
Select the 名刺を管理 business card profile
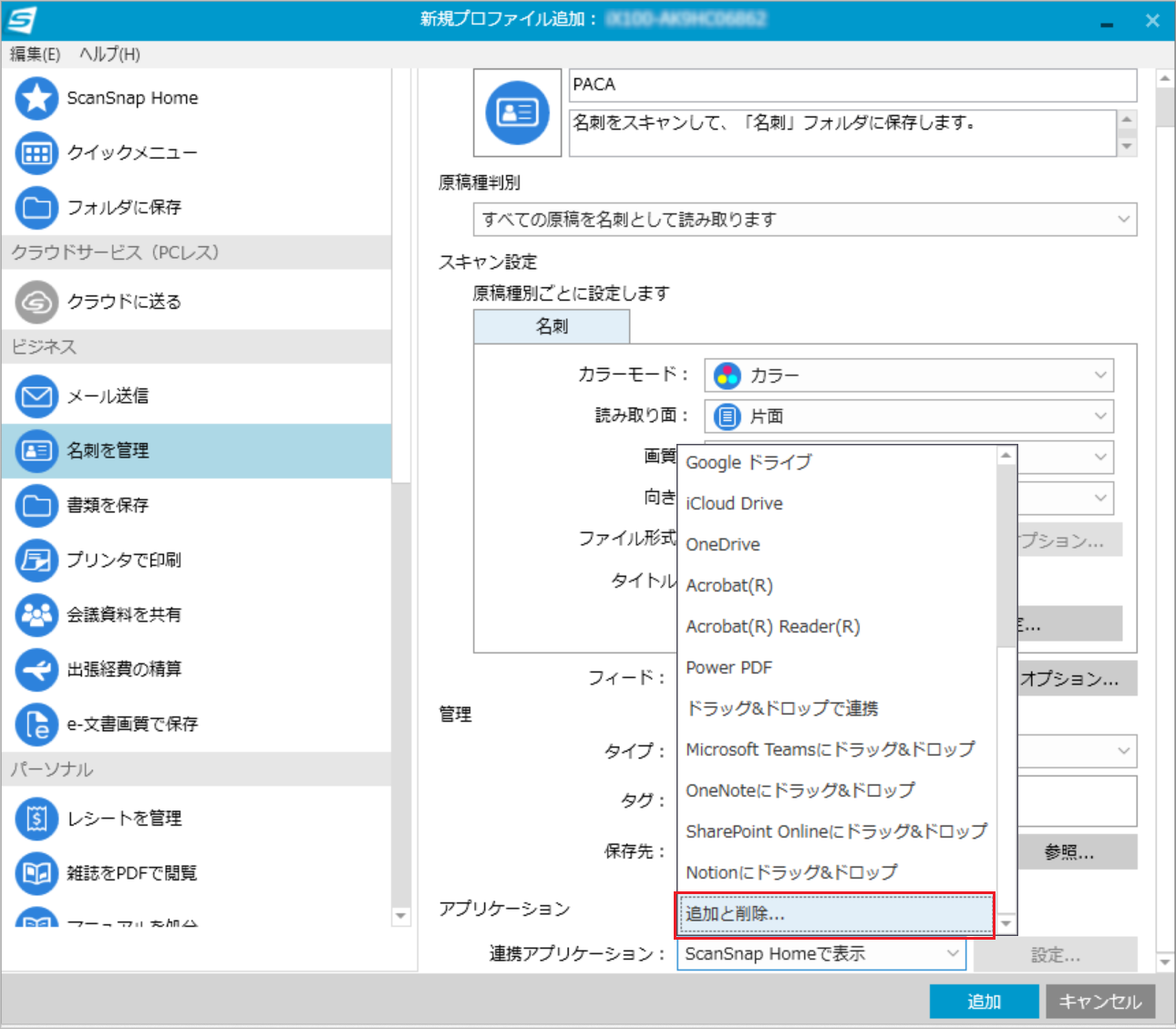pyautogui.click(x=36, y=450)
